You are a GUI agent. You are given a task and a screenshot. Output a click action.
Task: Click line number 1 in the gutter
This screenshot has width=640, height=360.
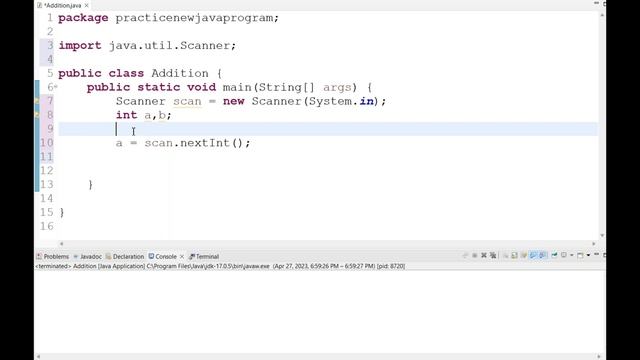(x=49, y=18)
